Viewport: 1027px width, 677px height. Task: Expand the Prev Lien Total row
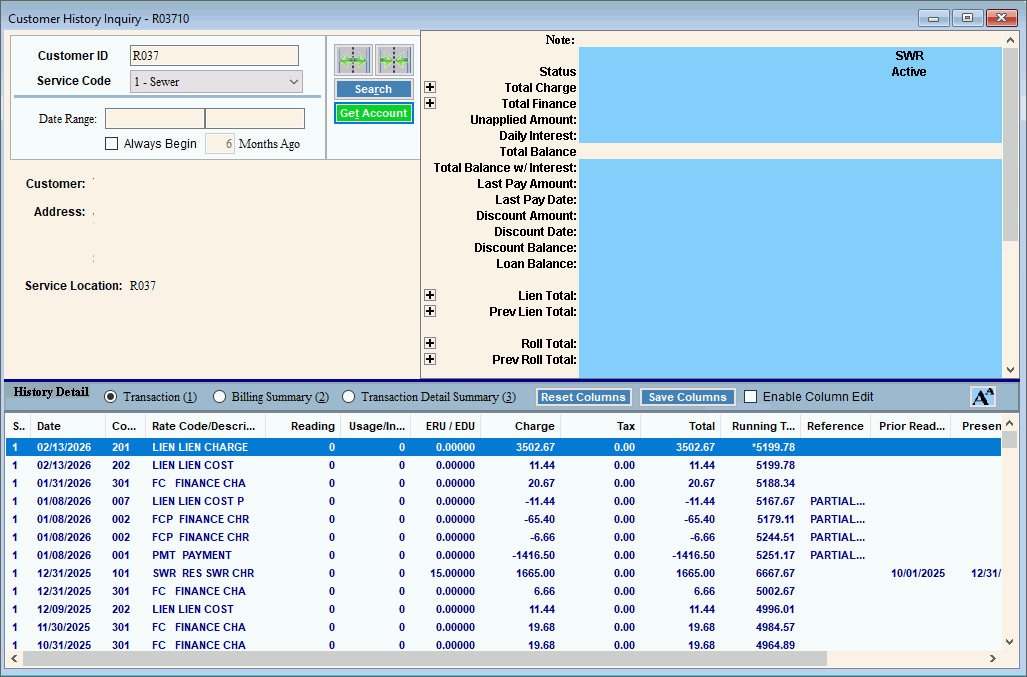[x=430, y=312]
